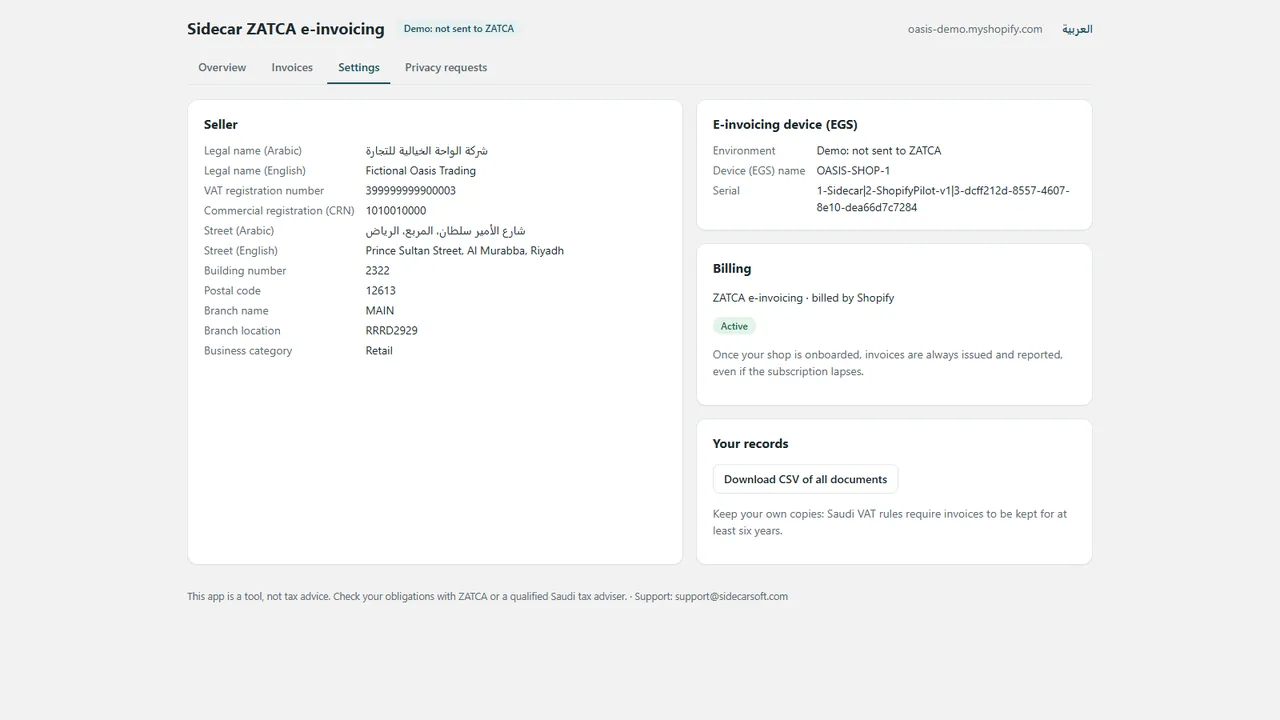Click the Arabic street address value
The width and height of the screenshot is (1280, 720).
coord(446,231)
